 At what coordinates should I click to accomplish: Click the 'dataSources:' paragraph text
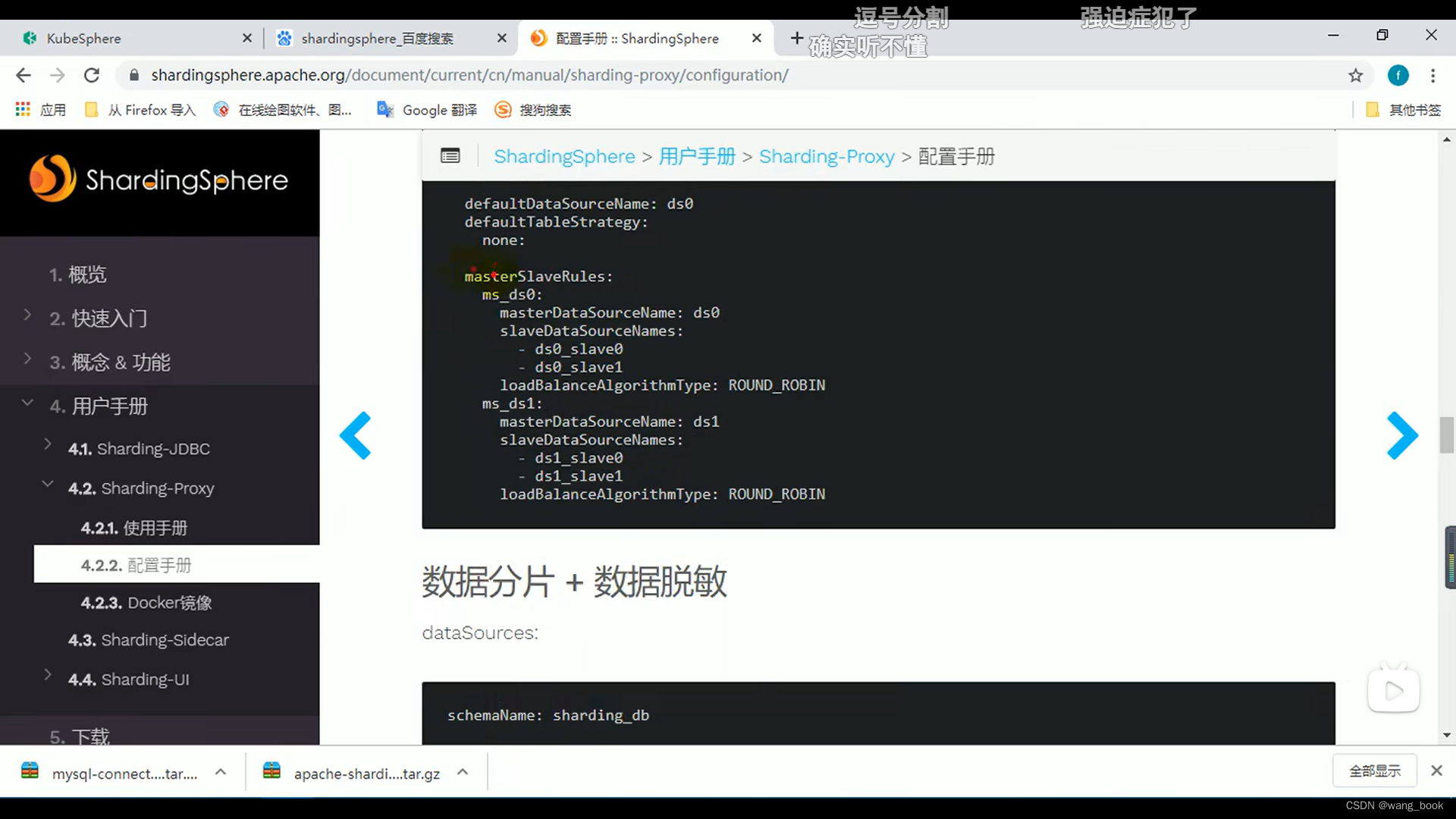pos(480,632)
